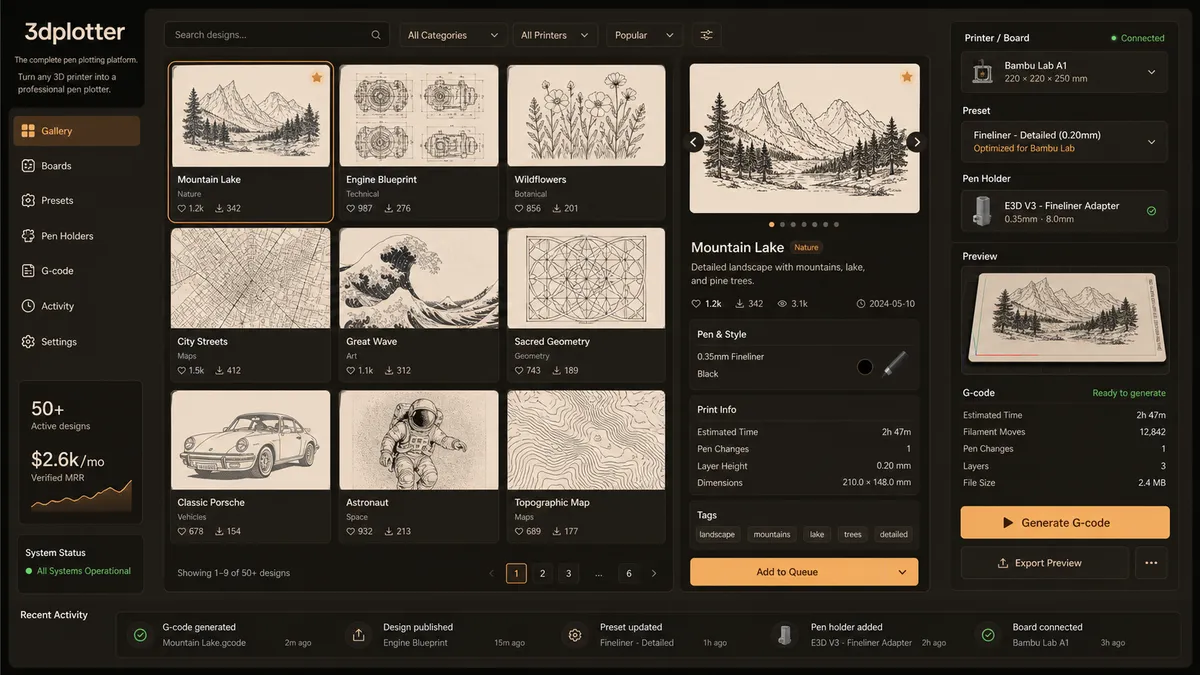
Task: Like the Topographic Map card heart icon
Action: 519,531
